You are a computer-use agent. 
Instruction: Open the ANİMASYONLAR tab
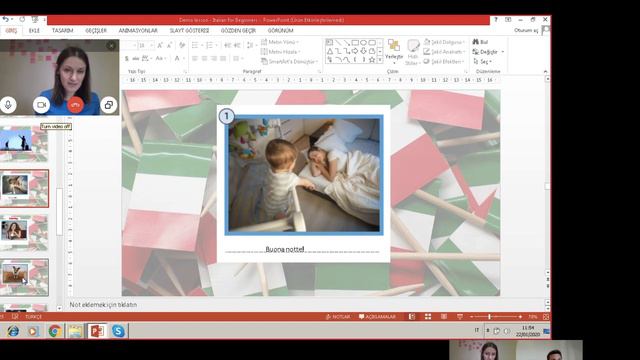click(x=138, y=31)
